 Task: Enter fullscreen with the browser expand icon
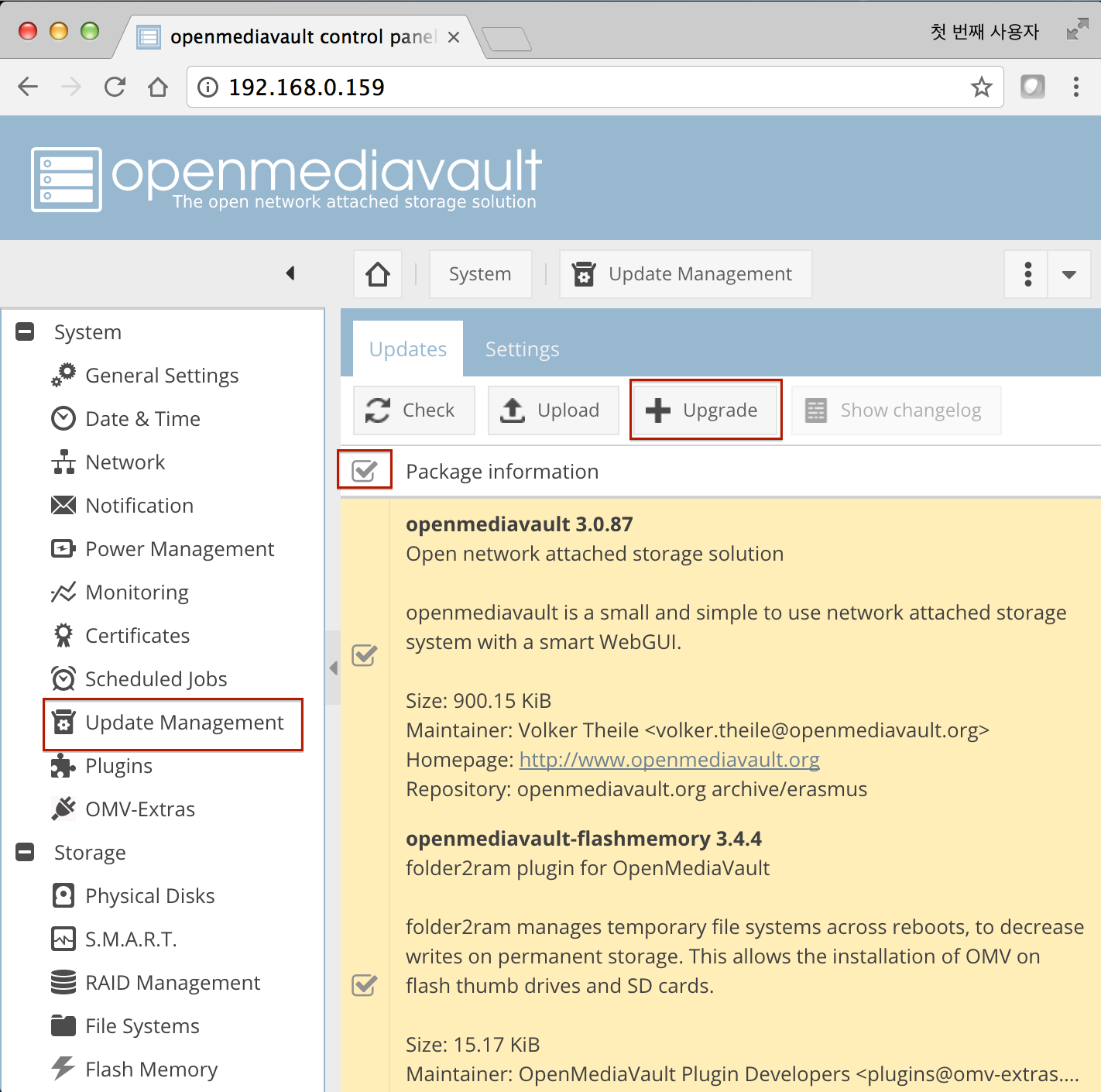click(1077, 29)
